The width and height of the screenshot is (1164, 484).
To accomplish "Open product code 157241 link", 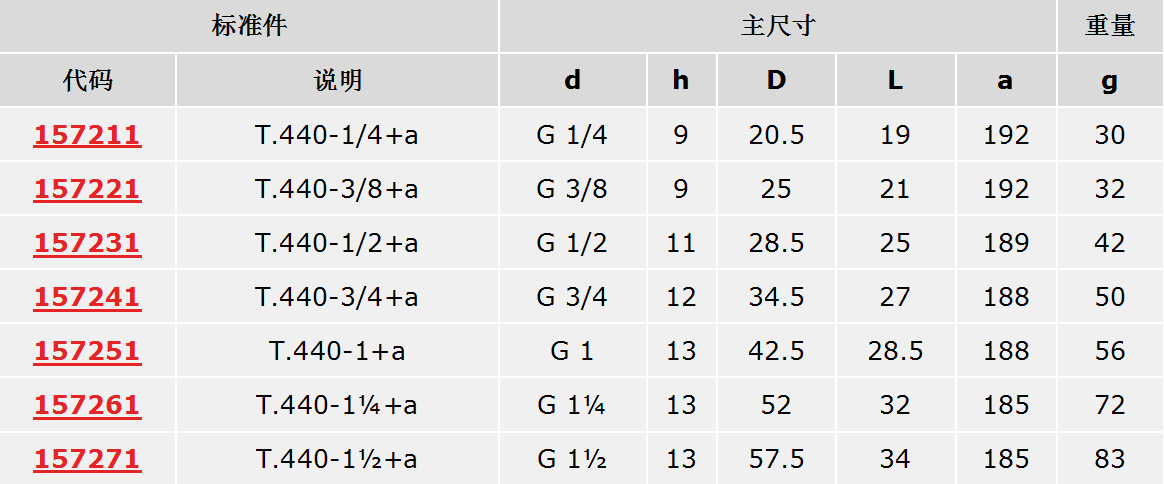I will click(87, 297).
